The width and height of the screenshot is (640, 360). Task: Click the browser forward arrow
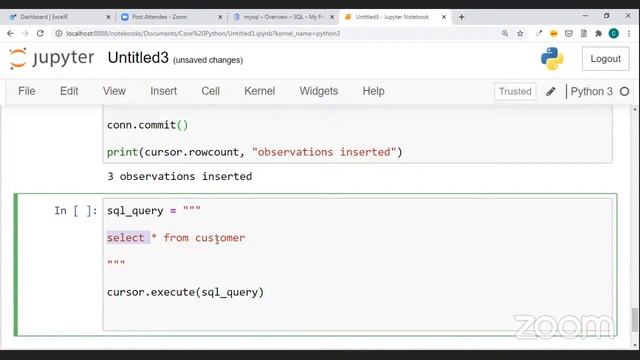click(x=25, y=33)
